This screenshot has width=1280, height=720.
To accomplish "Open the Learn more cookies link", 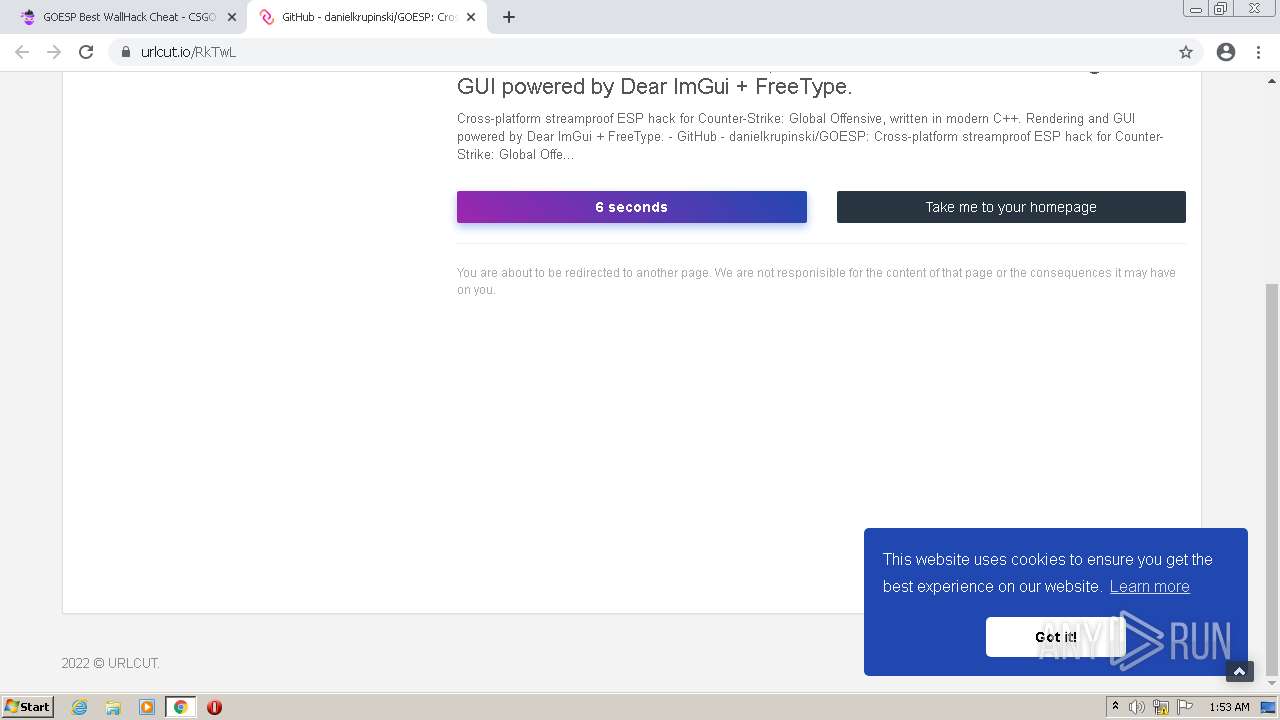I will (1149, 587).
